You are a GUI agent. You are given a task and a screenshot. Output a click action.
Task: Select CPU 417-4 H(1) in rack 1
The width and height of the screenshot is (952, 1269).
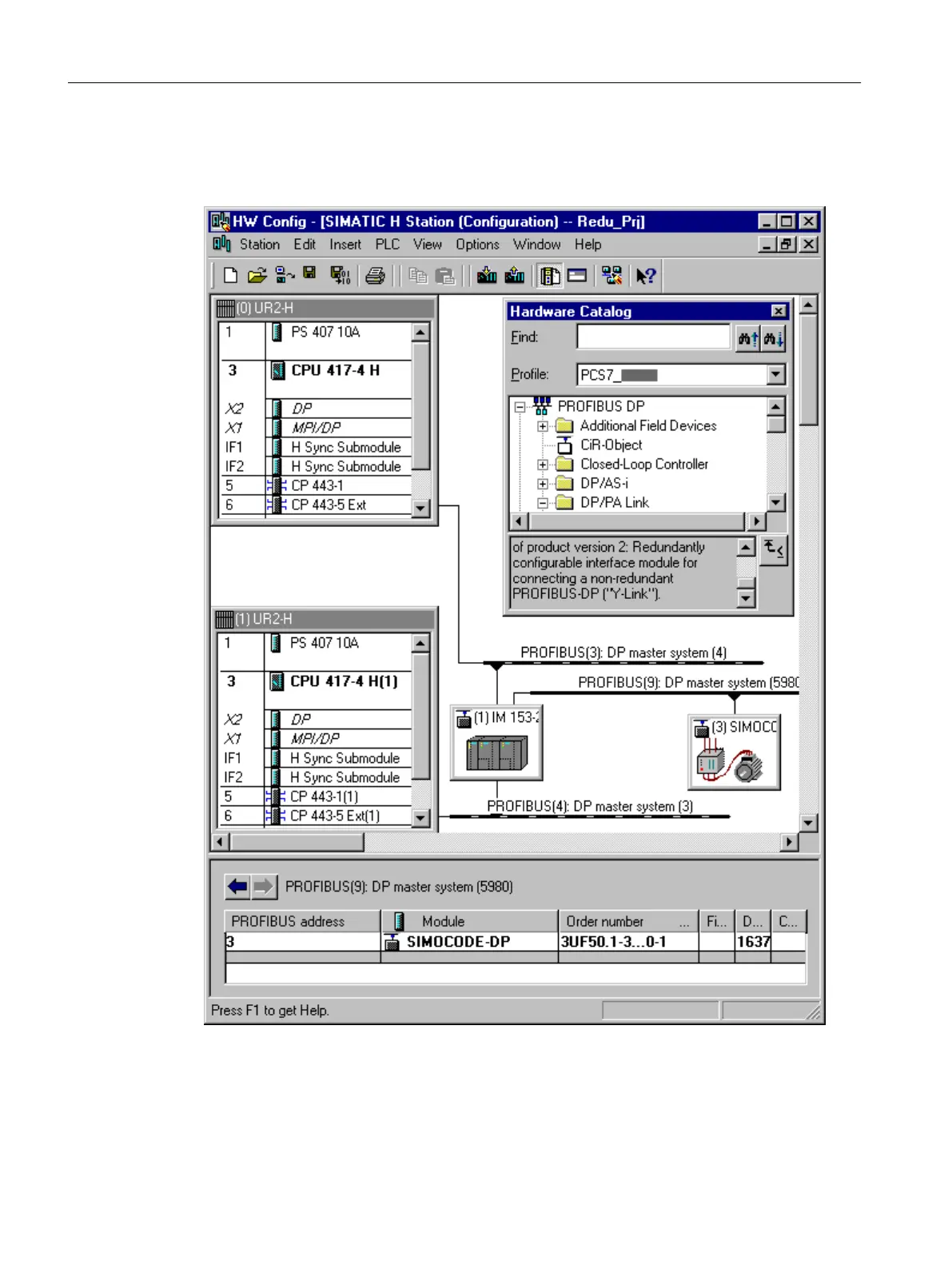point(344,681)
